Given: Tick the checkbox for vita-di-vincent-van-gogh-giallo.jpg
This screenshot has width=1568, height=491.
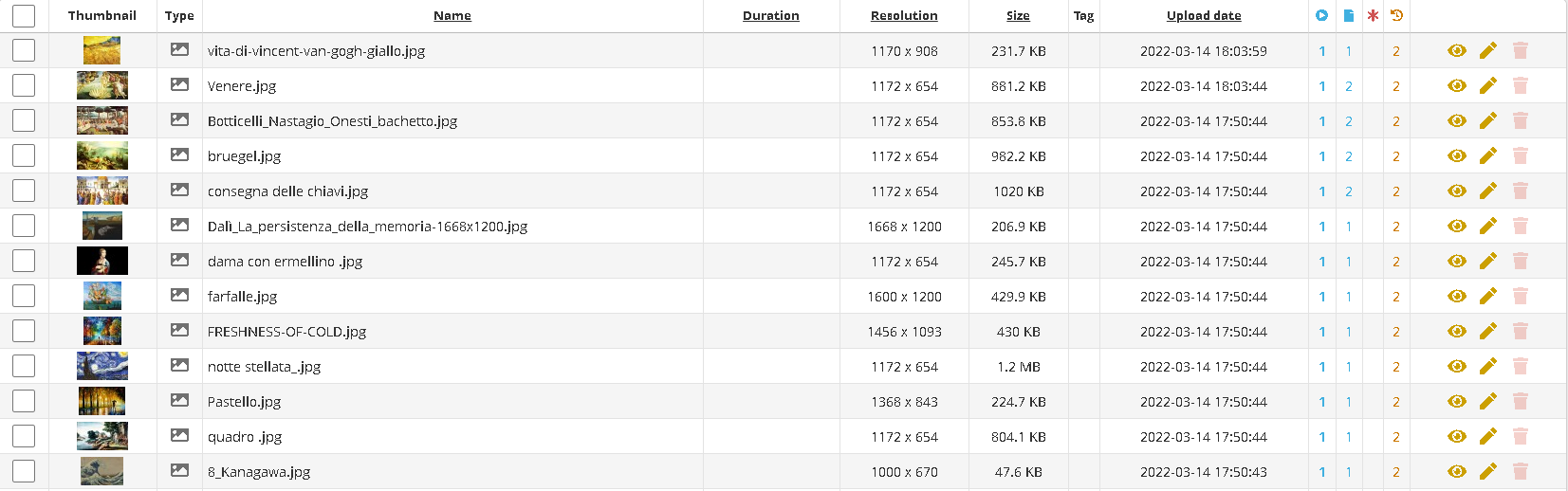Looking at the screenshot, I should tap(24, 50).
